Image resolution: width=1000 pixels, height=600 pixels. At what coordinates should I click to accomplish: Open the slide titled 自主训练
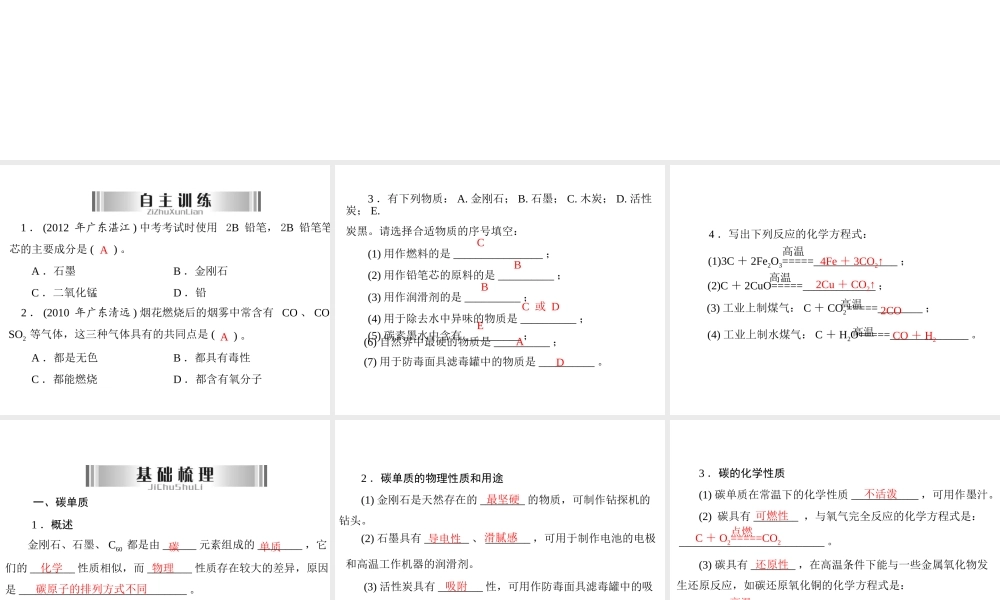coord(165,290)
